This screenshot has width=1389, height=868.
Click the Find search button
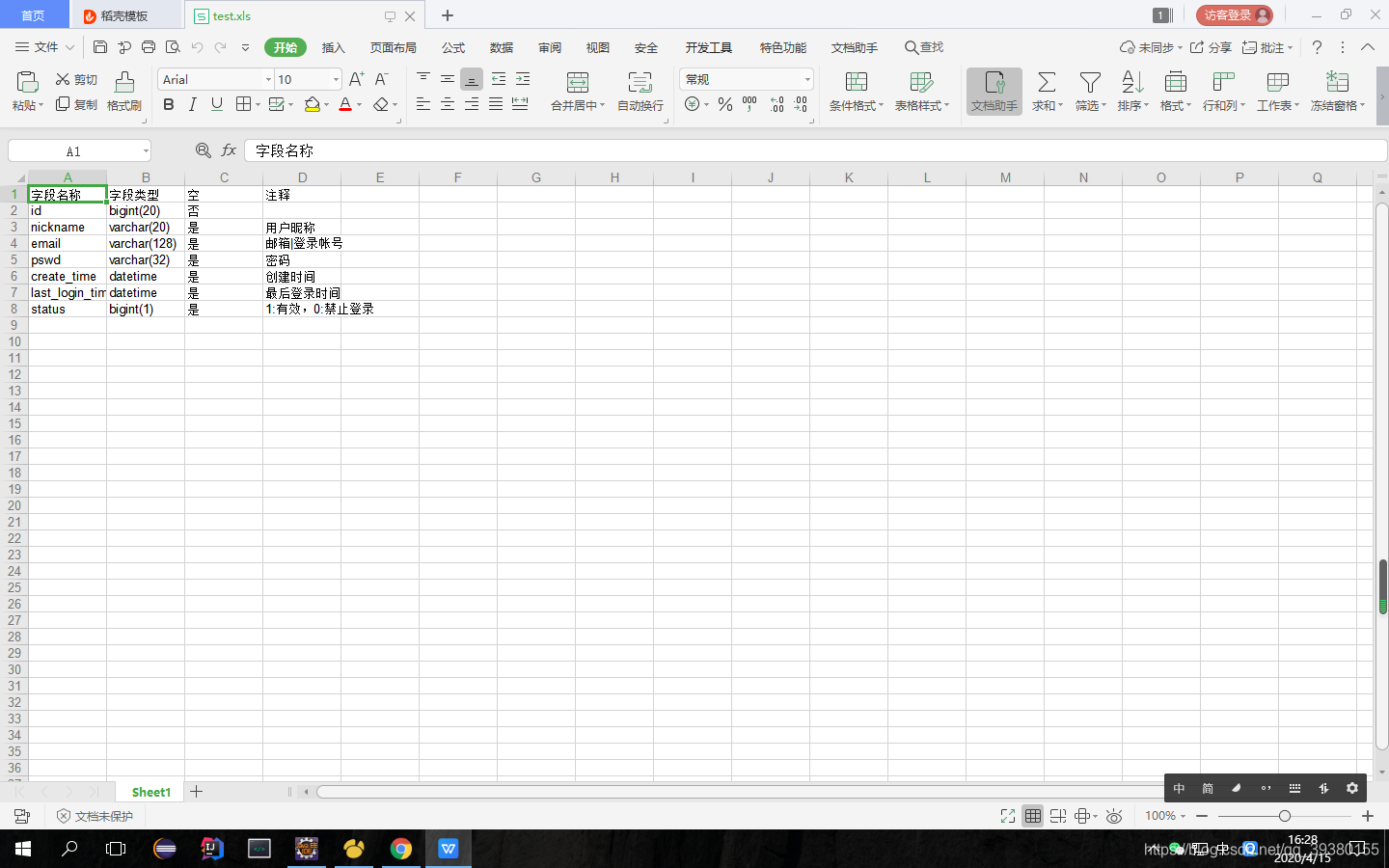[x=924, y=47]
